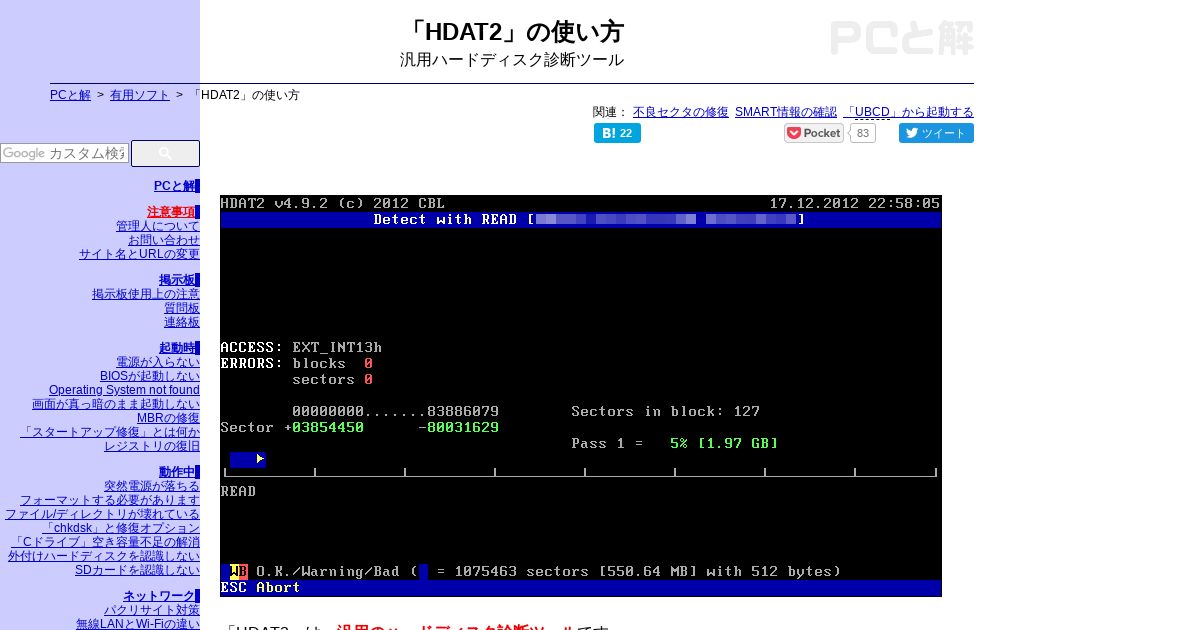Open the Pocket count bubble showing 83
The width and height of the screenshot is (1200, 630).
(862, 133)
